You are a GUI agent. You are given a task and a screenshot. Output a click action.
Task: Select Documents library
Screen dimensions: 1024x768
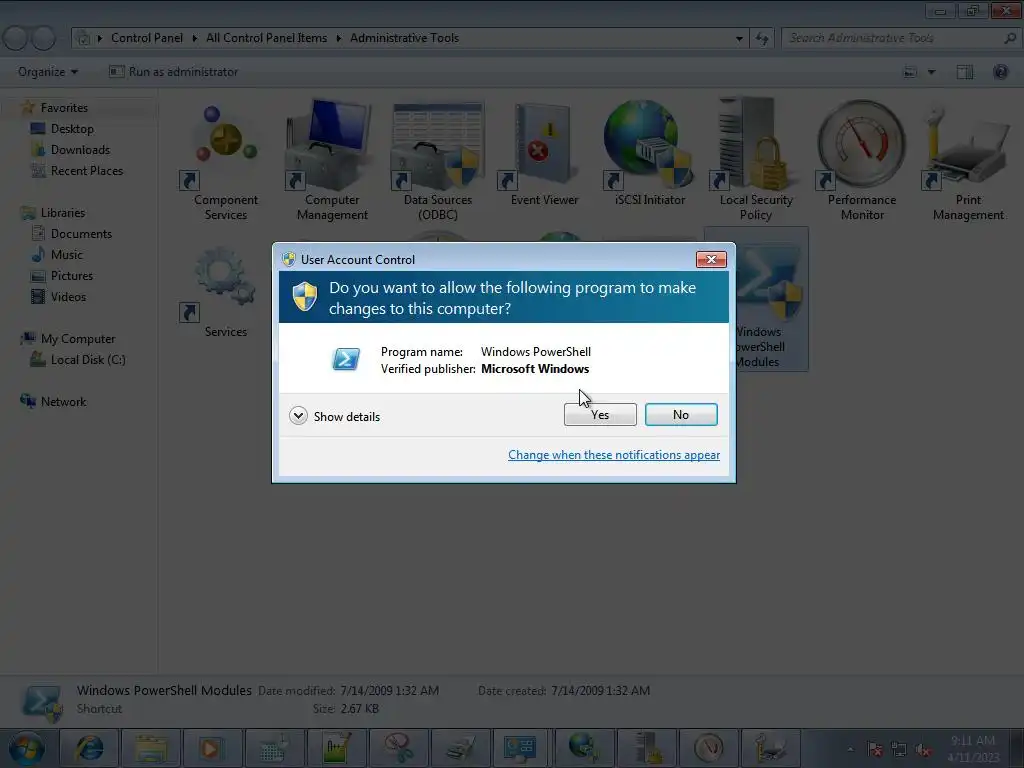(81, 234)
